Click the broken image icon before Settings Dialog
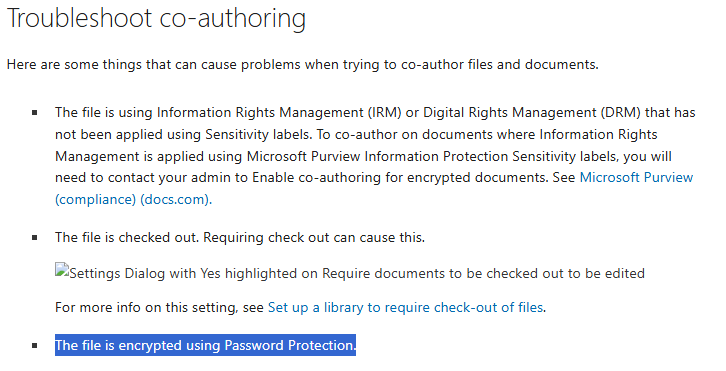The height and width of the screenshot is (371, 726). [x=62, y=270]
